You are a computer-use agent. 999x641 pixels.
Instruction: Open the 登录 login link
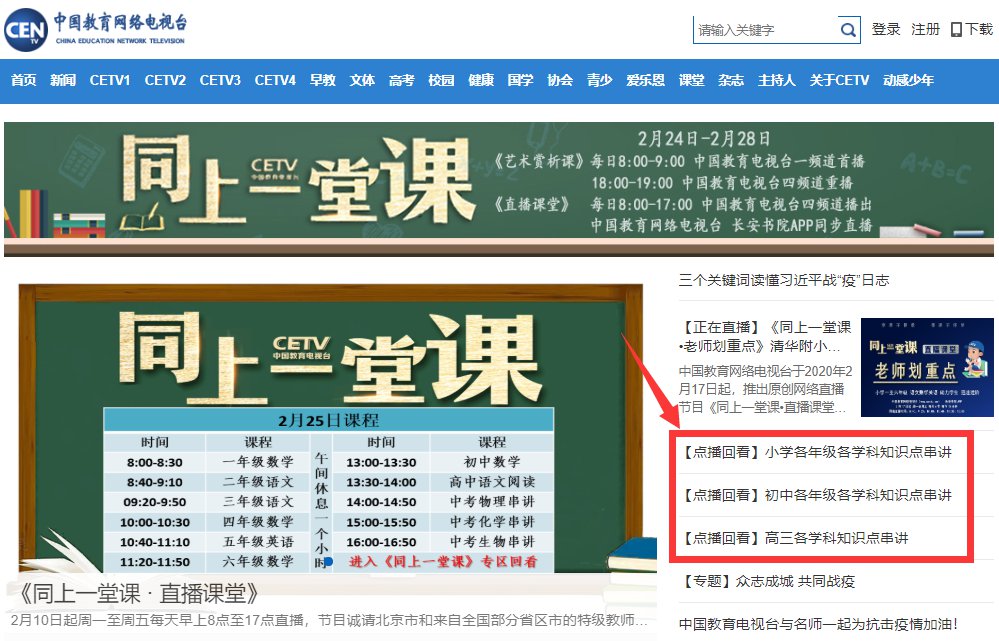click(x=886, y=30)
